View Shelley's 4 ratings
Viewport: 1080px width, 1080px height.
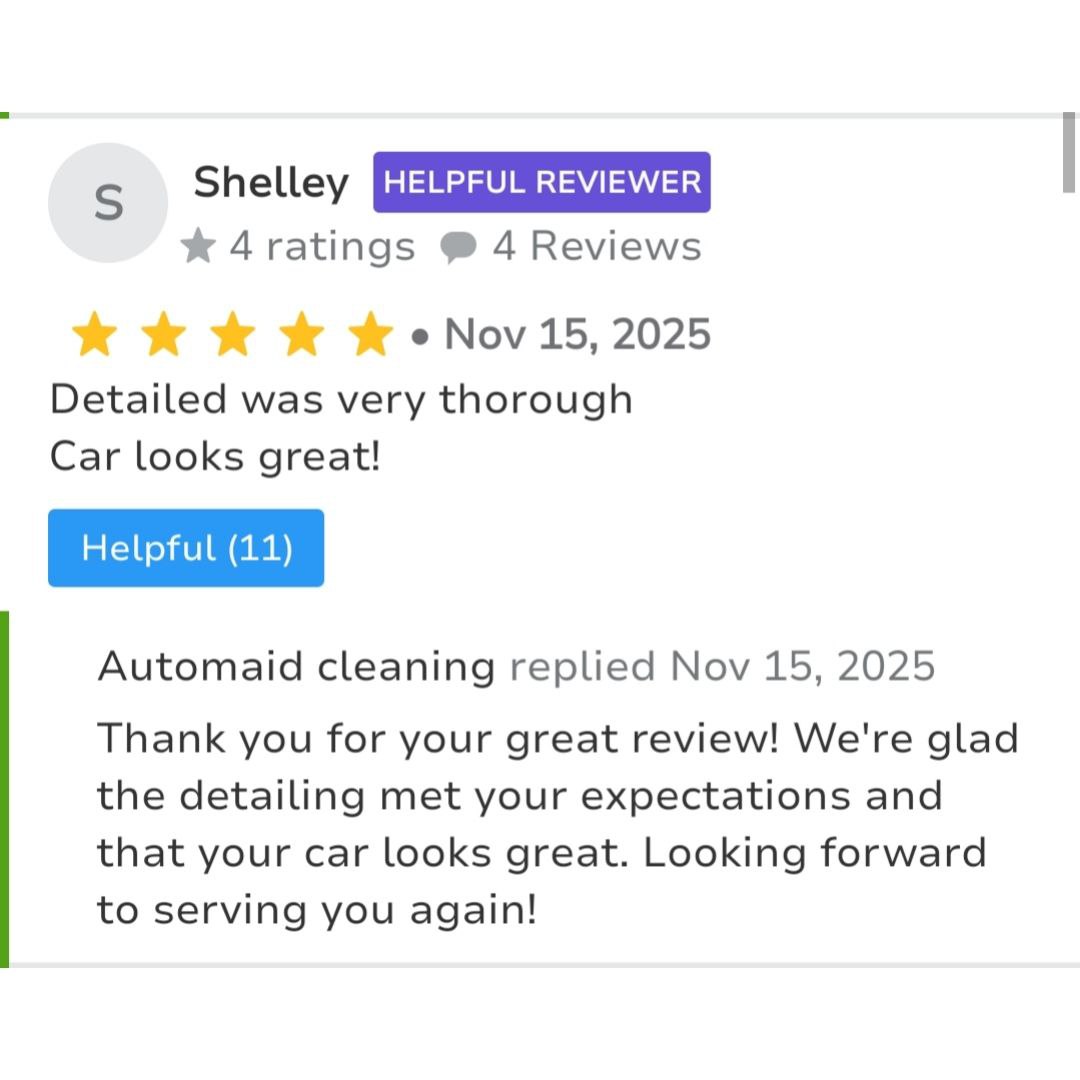pos(322,246)
